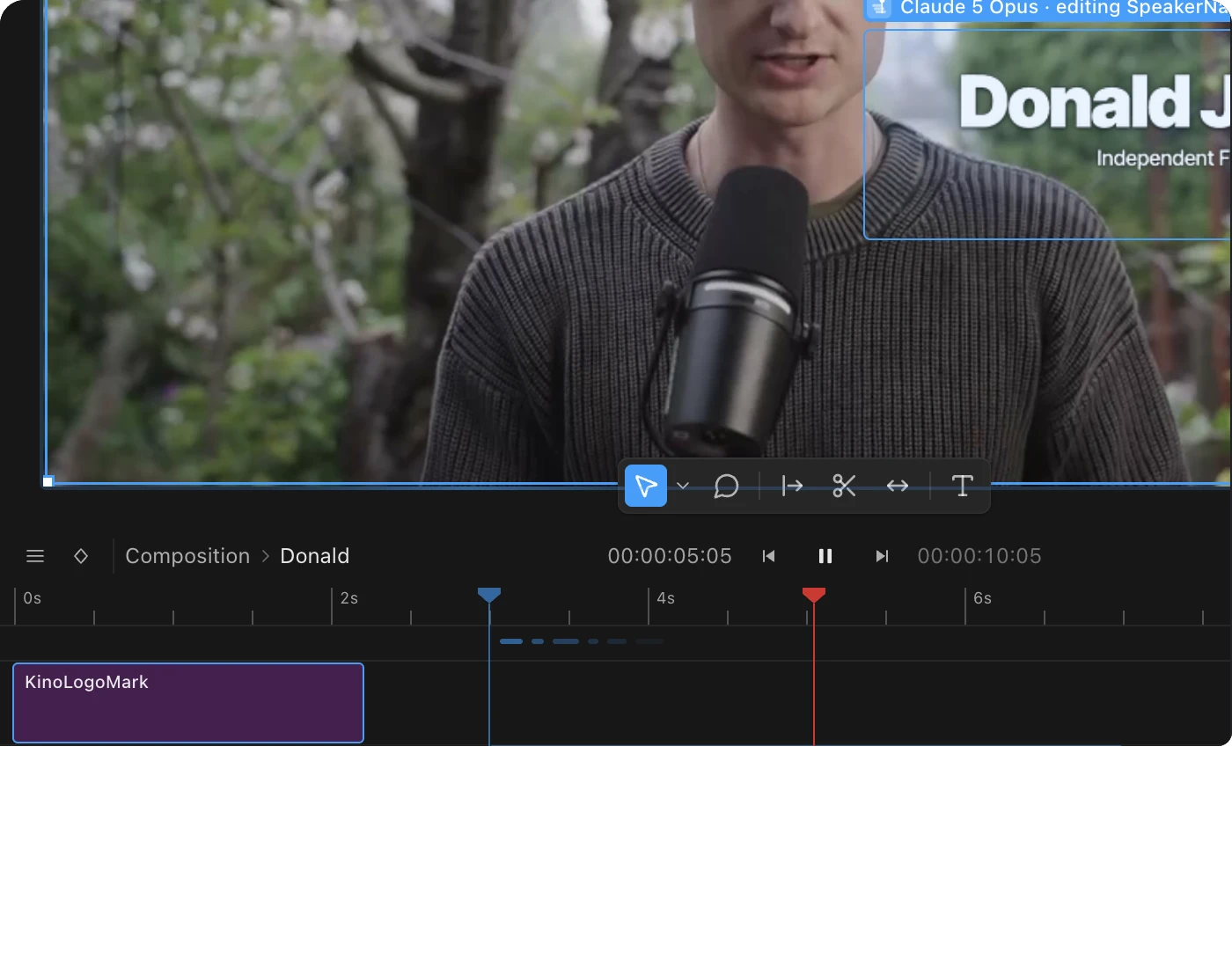This screenshot has height=959, width=1232.
Task: Choose the trim-to-edge arrow tool
Action: coord(792,486)
